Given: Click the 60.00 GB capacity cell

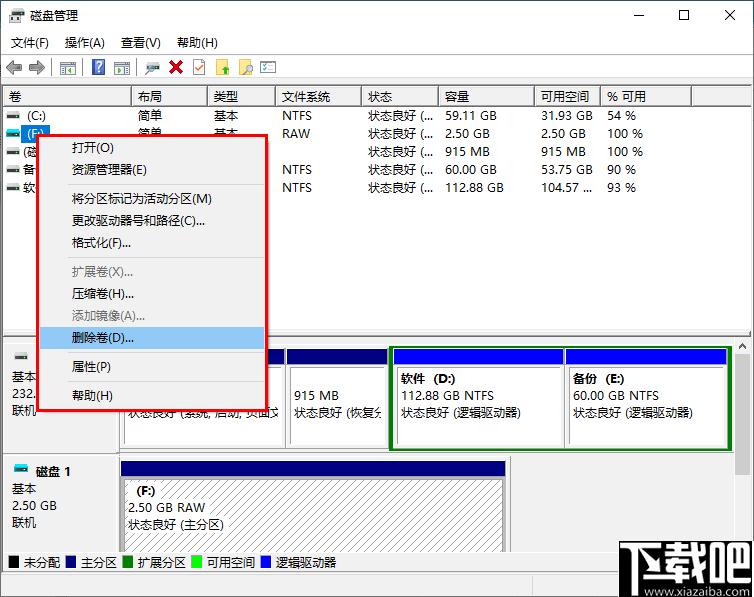Looking at the screenshot, I should pyautogui.click(x=471, y=170).
